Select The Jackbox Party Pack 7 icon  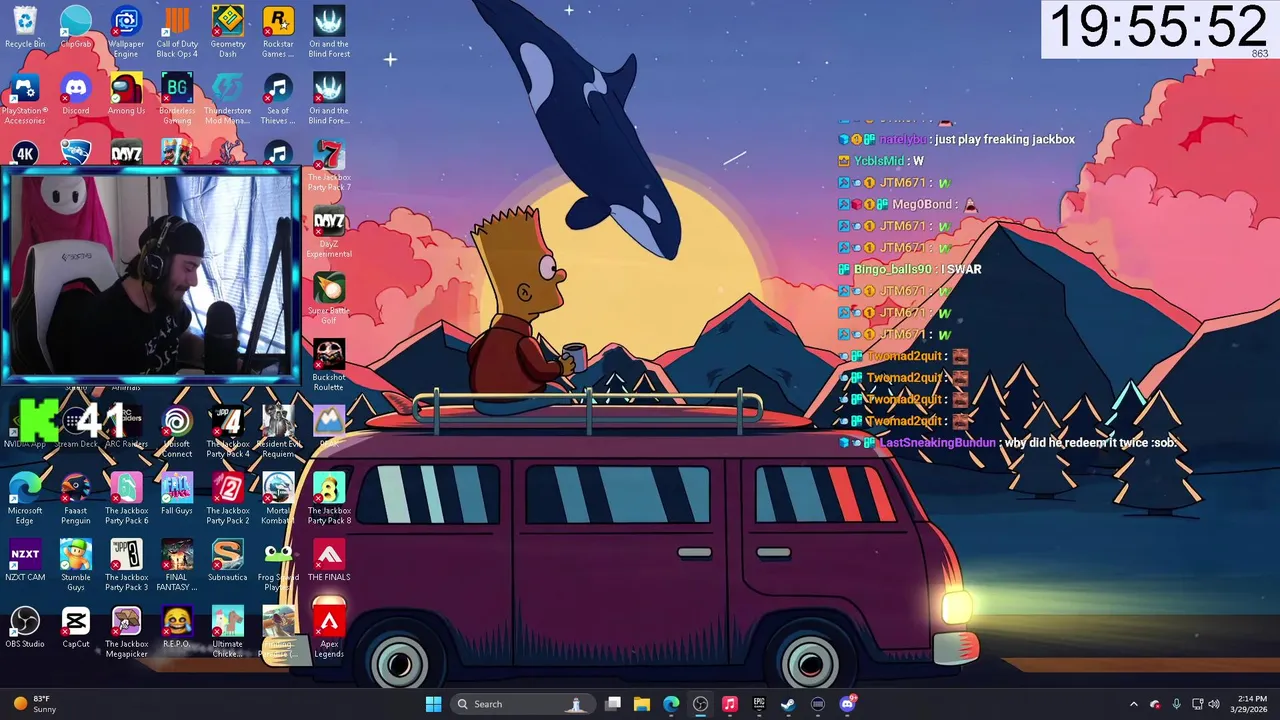[329, 166]
